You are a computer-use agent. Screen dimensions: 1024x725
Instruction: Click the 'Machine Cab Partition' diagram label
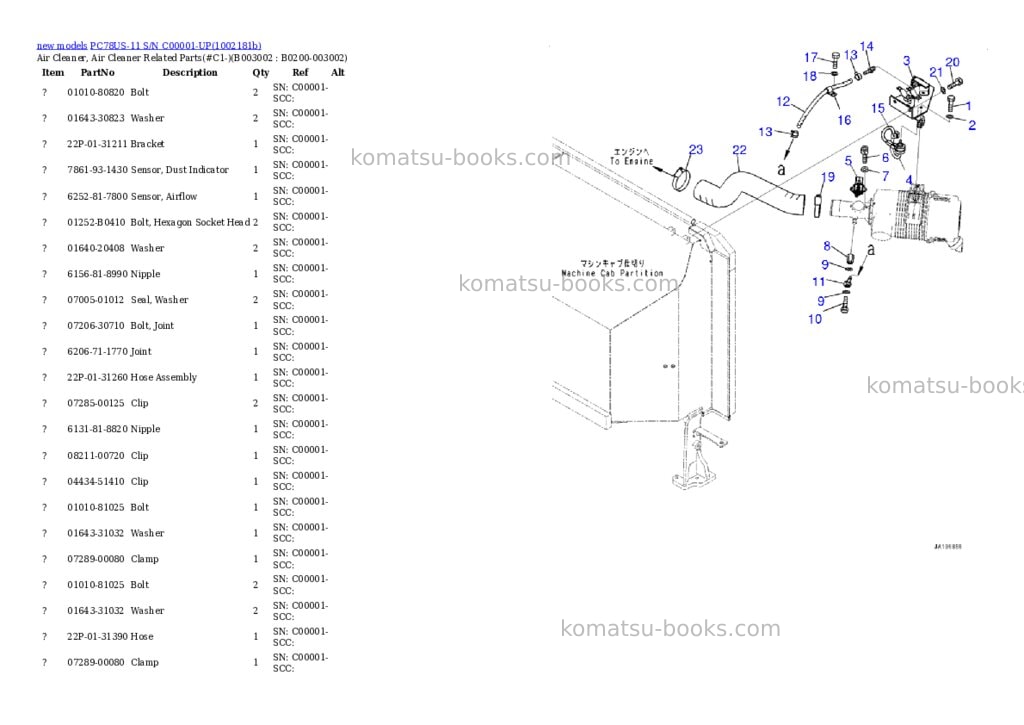pos(612,274)
